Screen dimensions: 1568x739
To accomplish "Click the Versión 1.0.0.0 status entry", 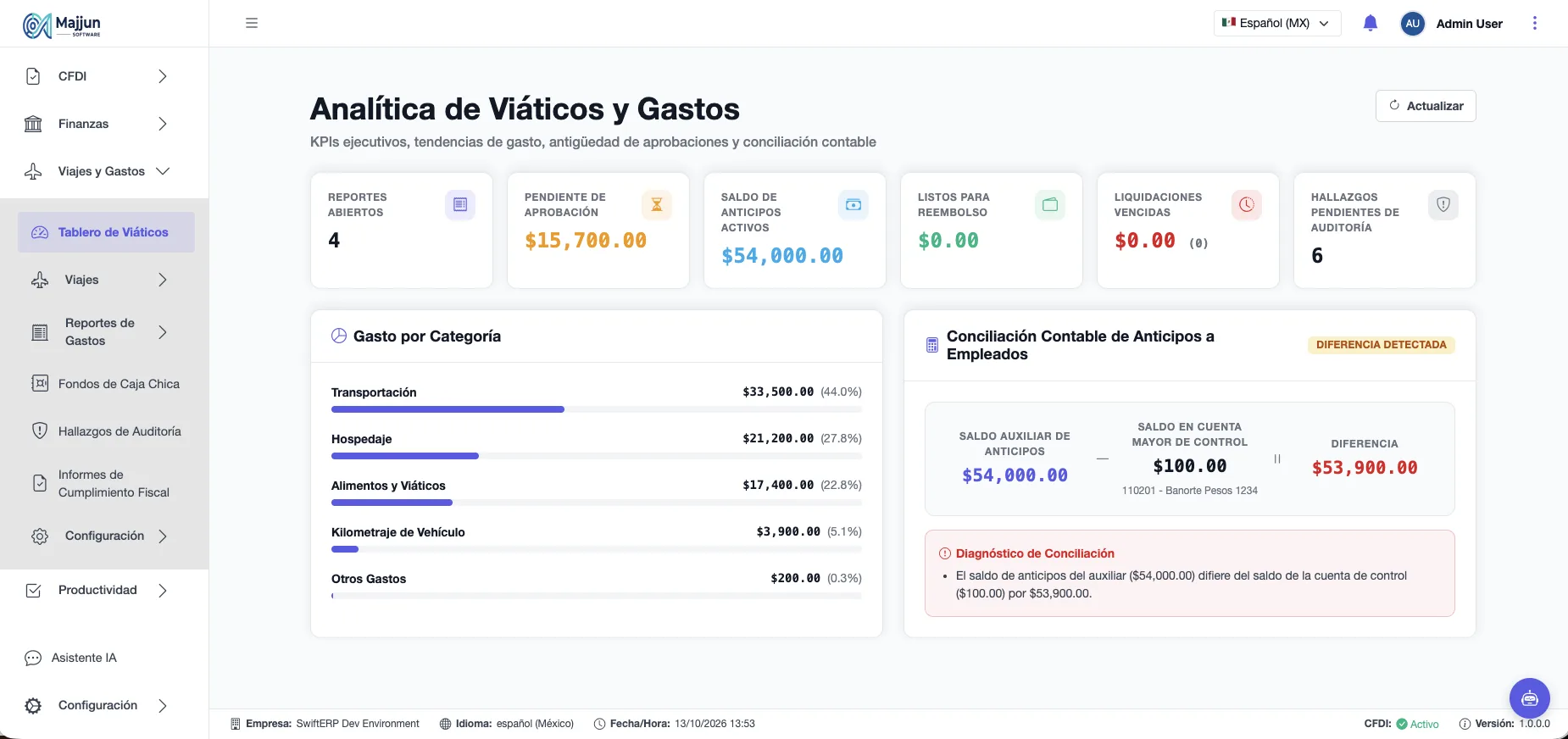I will point(1504,724).
